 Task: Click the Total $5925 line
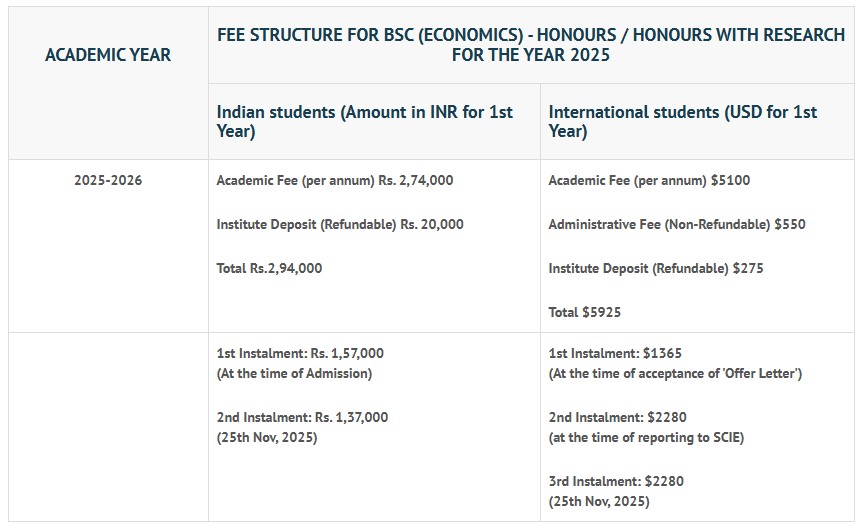(585, 312)
